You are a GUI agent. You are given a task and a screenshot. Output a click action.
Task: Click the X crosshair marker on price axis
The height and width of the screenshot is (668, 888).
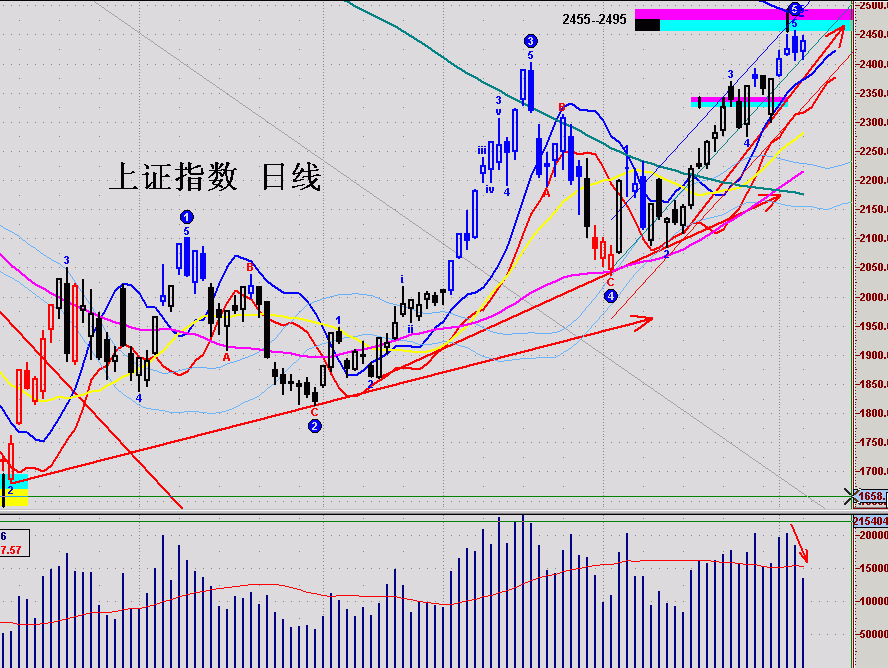(851, 495)
